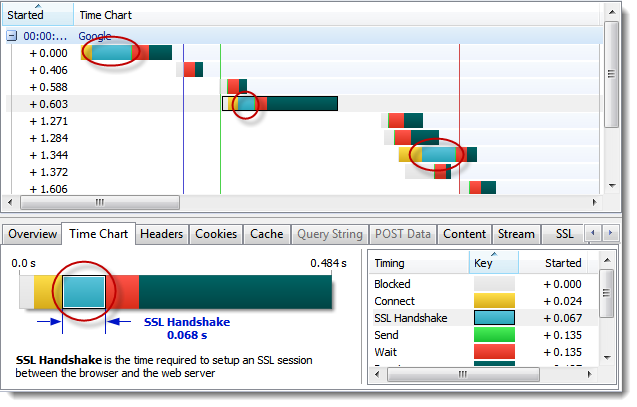This screenshot has height=407, width=637.
Task: Click the yellow Connect key swatch
Action: (x=494, y=301)
